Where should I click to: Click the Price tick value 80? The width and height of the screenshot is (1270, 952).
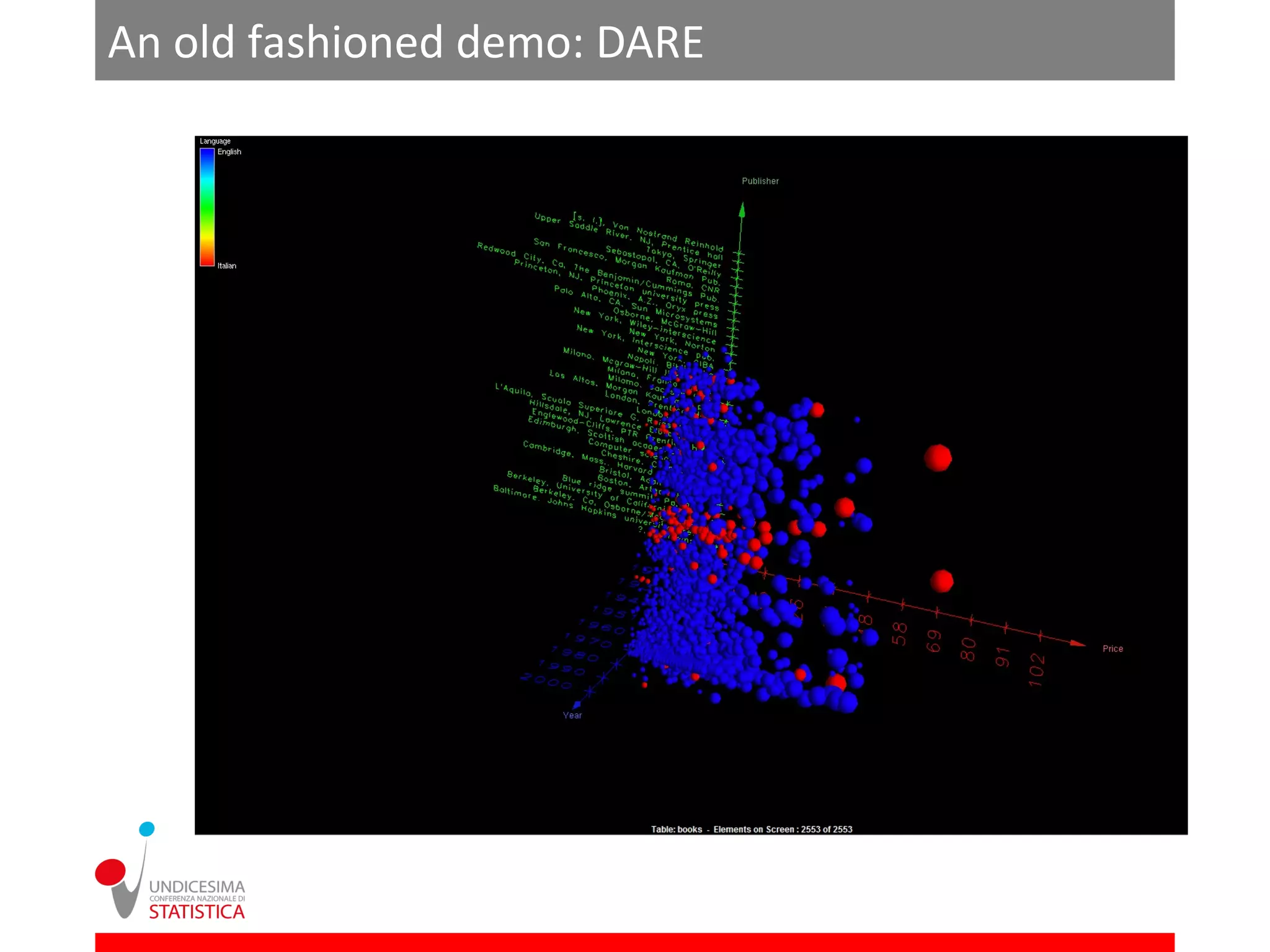click(967, 650)
